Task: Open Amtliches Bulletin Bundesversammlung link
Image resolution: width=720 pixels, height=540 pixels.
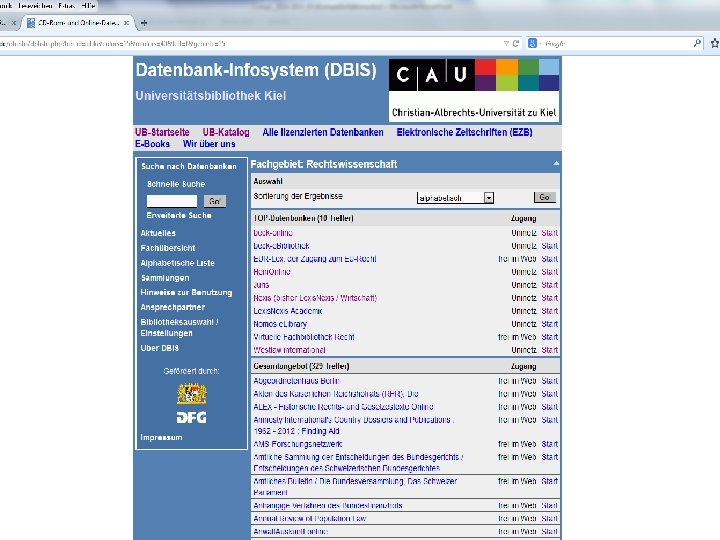Action: coord(355,487)
